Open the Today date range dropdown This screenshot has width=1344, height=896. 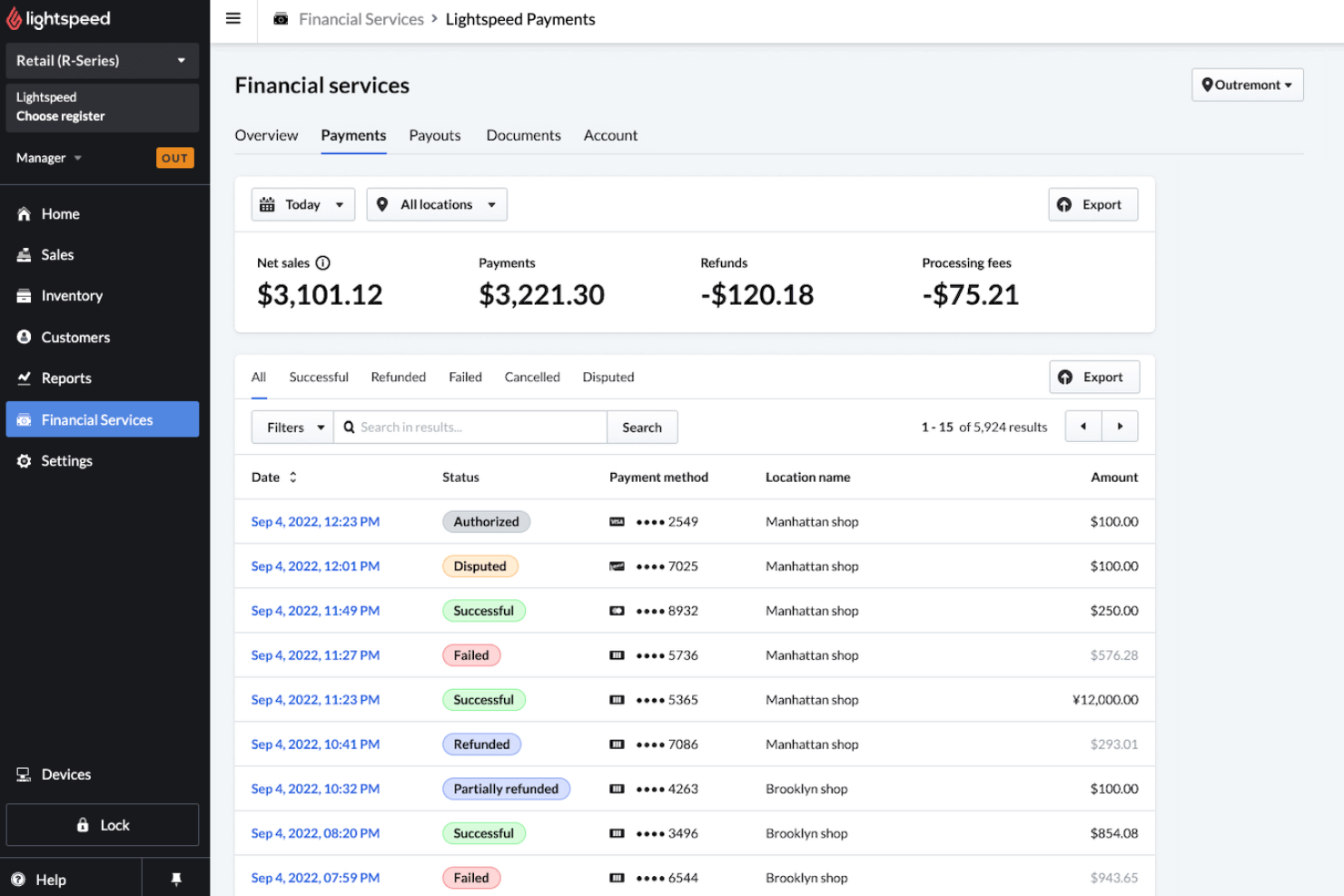click(302, 204)
